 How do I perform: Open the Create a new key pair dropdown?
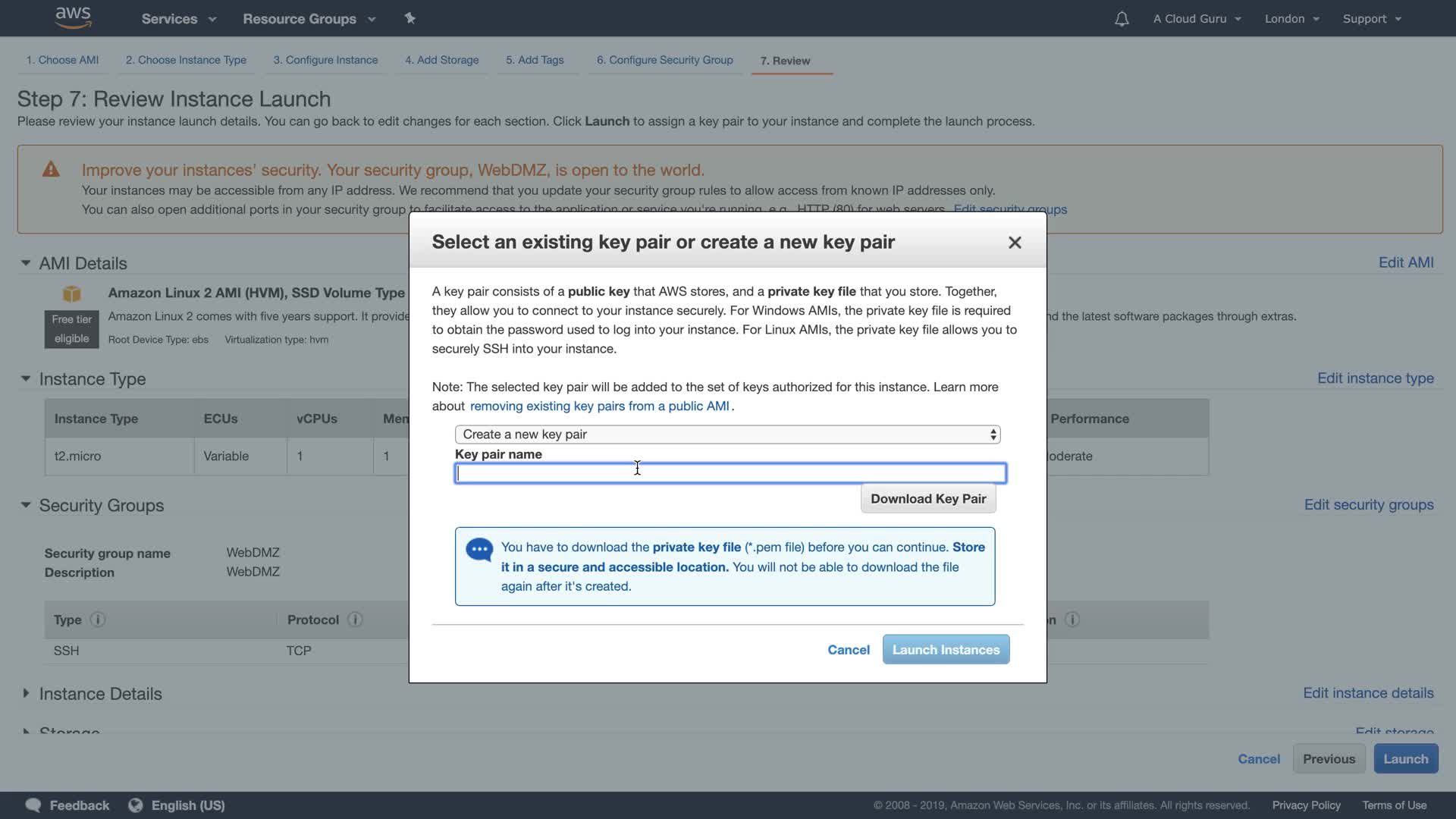[x=726, y=435]
